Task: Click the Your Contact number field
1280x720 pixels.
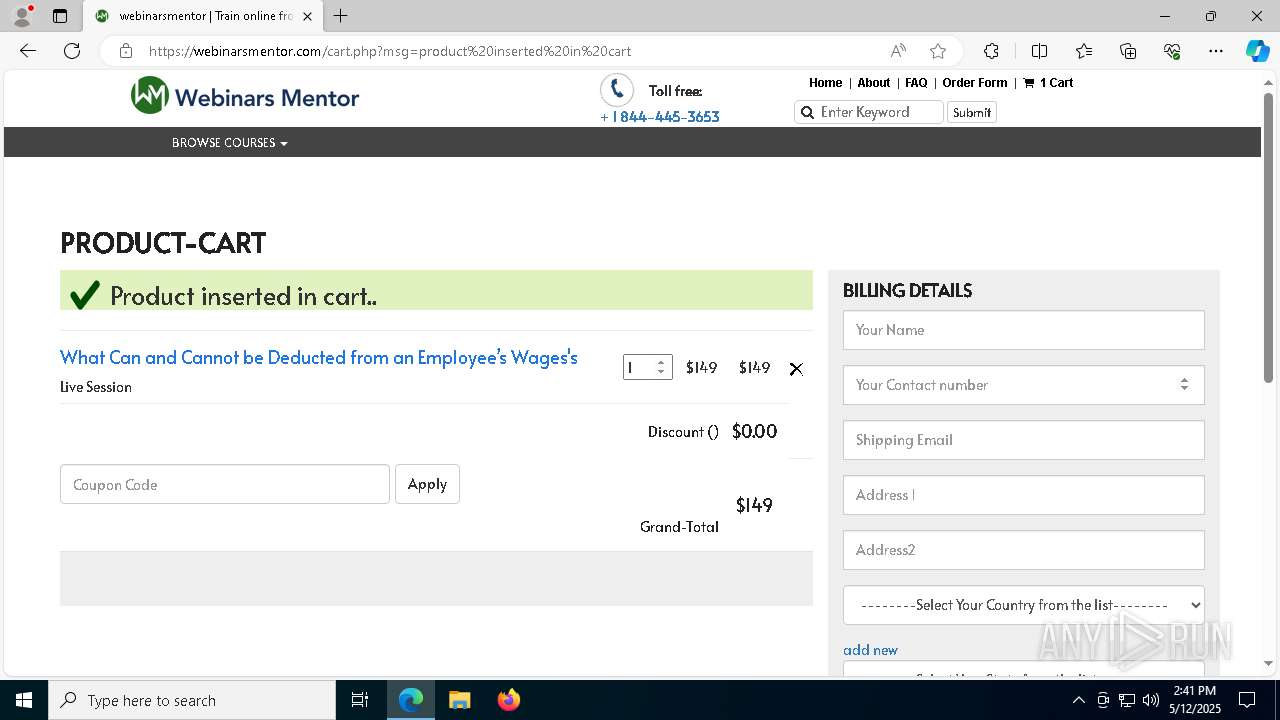Action: click(1024, 385)
